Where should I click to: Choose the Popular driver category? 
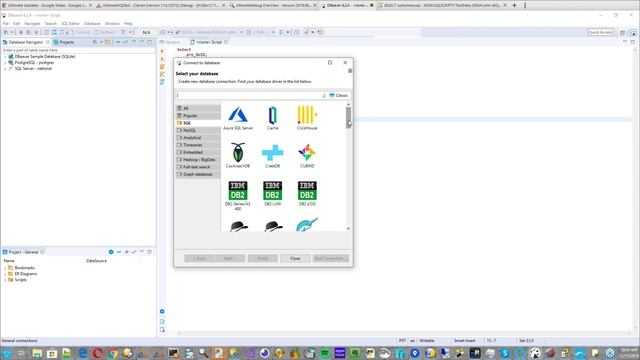[x=198, y=116]
